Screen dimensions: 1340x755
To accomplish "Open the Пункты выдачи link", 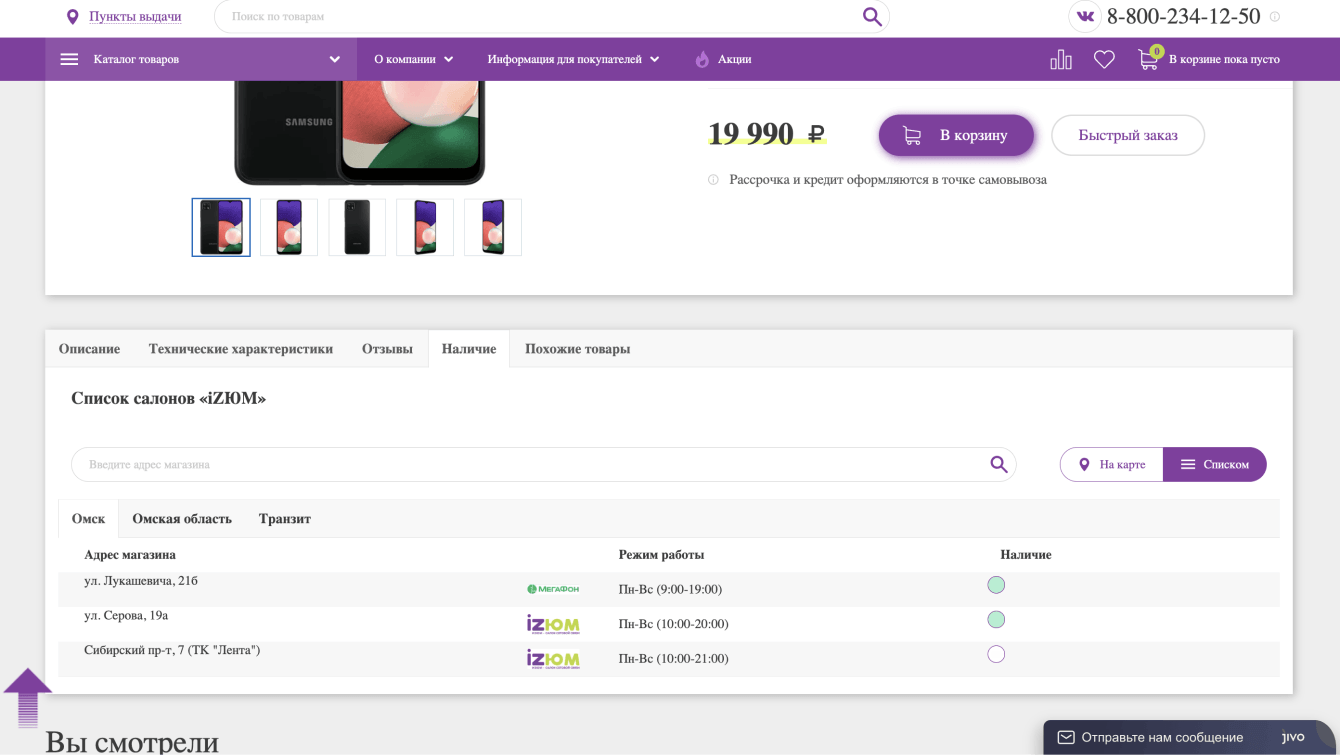I will tap(135, 17).
